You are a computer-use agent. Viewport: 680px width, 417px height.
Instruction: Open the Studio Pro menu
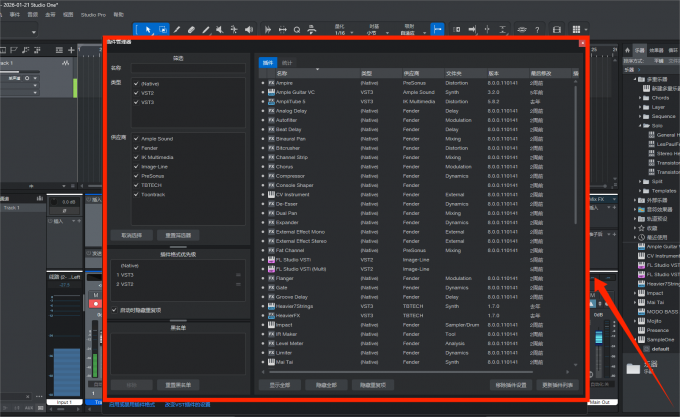[93, 15]
